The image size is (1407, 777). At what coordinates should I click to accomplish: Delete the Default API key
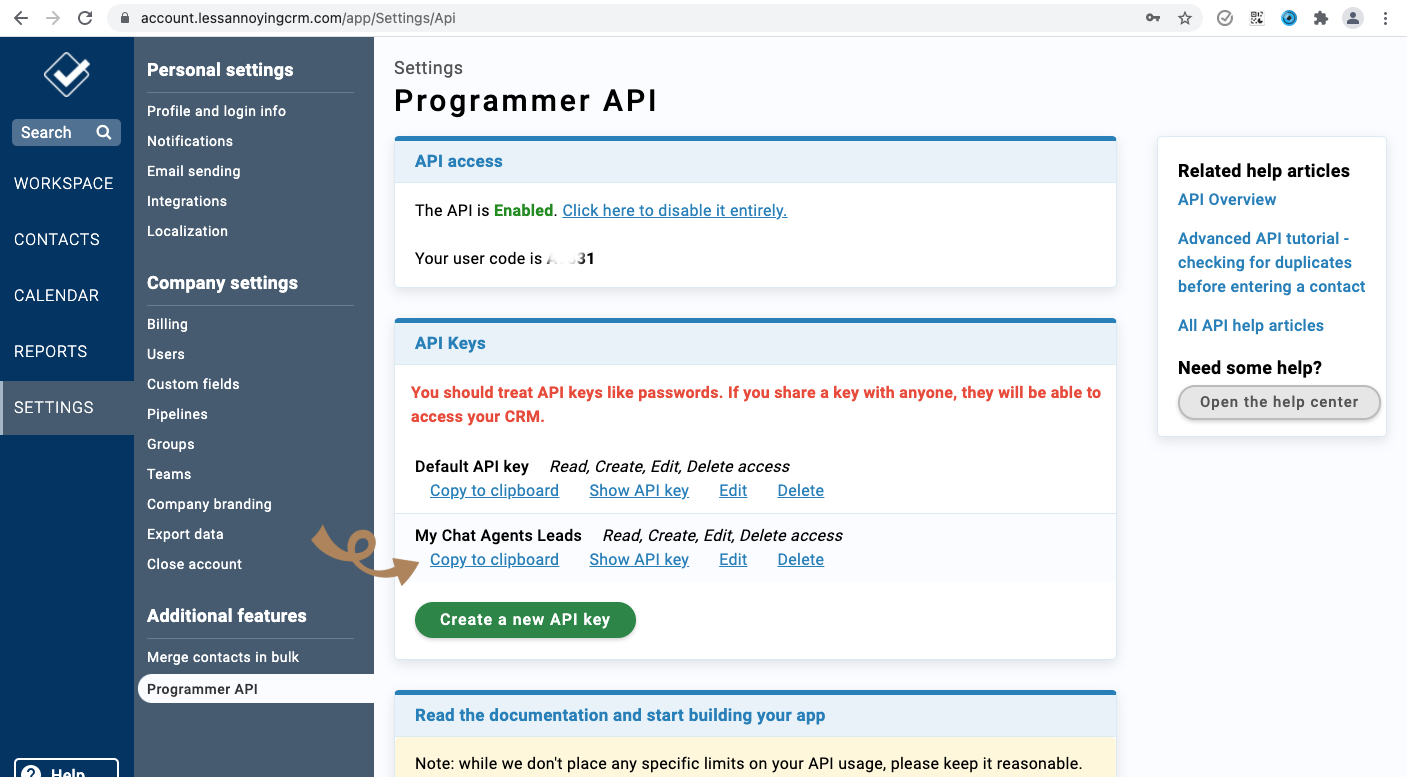(801, 490)
